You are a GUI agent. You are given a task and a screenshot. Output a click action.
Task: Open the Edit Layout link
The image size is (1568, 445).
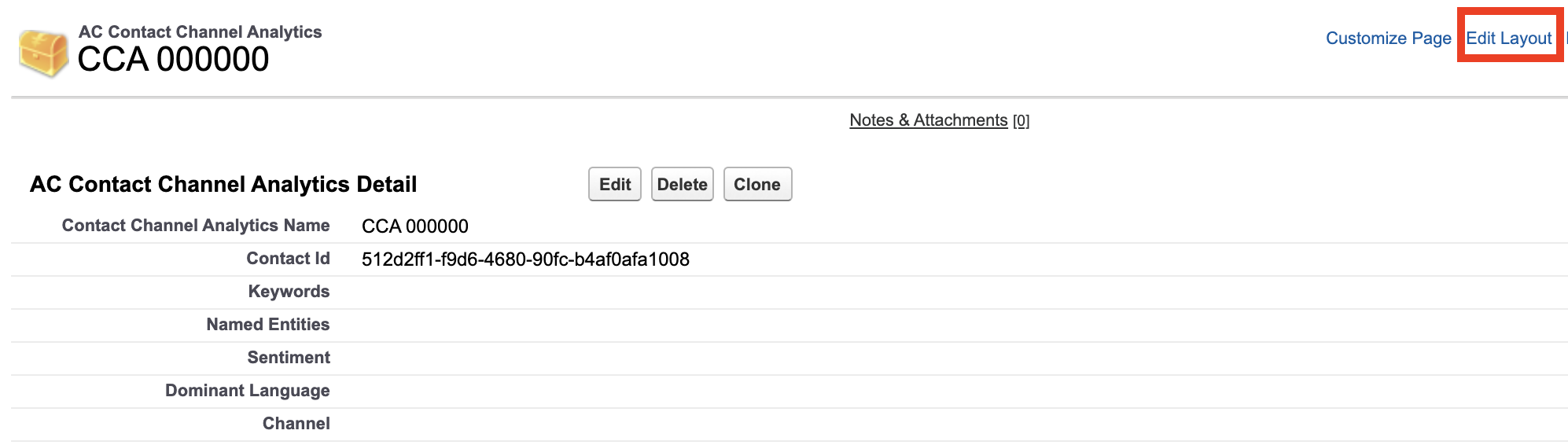1508,38
